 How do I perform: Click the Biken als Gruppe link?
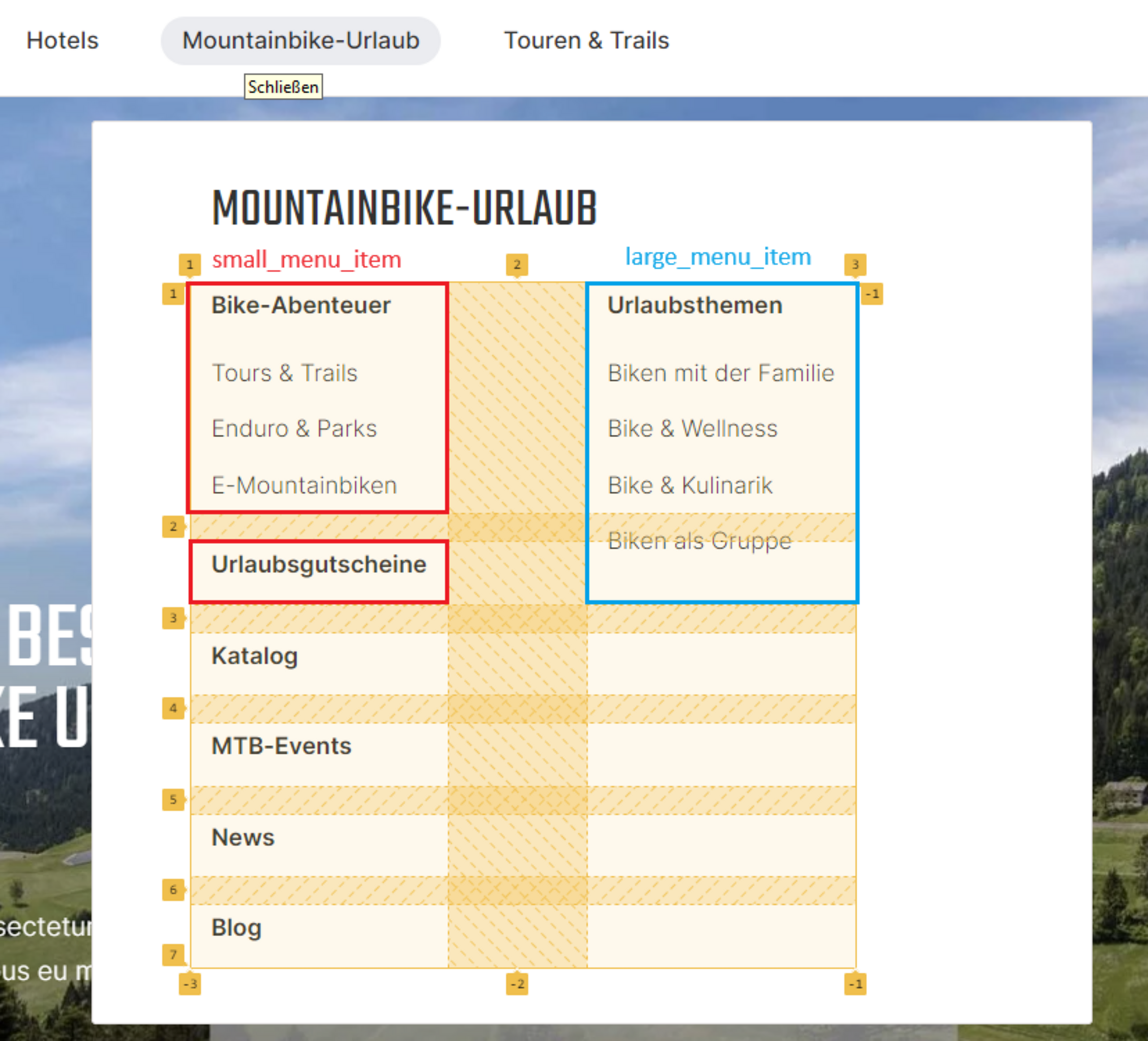(699, 541)
